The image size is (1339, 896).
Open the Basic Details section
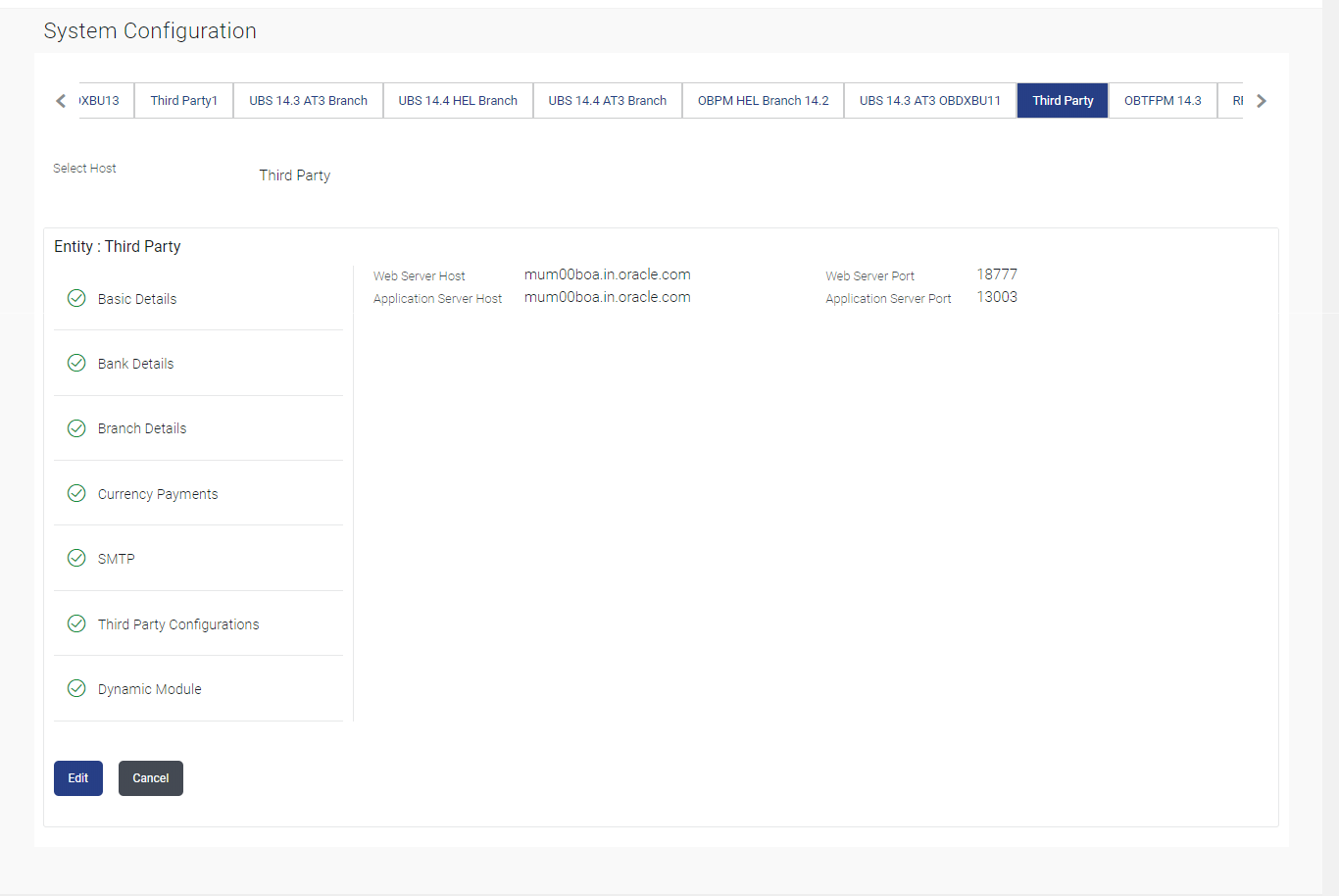point(198,298)
